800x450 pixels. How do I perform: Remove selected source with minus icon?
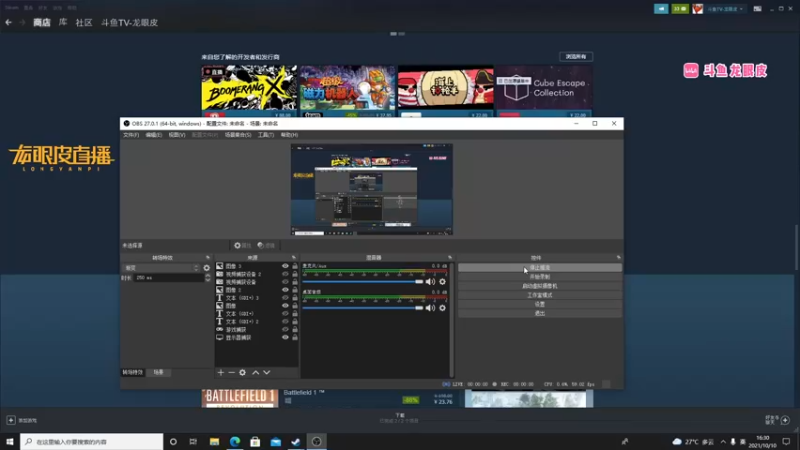coord(231,372)
